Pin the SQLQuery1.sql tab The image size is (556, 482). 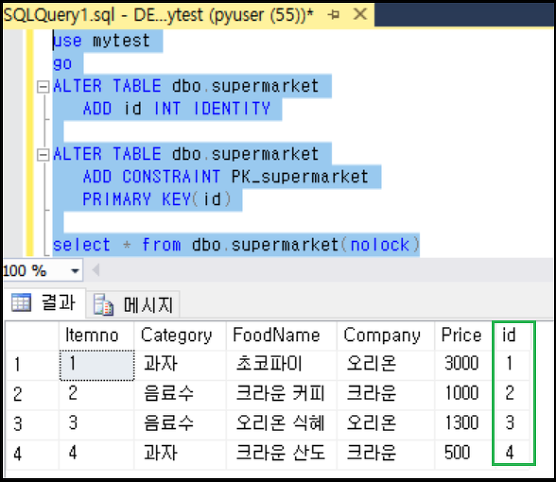[x=333, y=15]
